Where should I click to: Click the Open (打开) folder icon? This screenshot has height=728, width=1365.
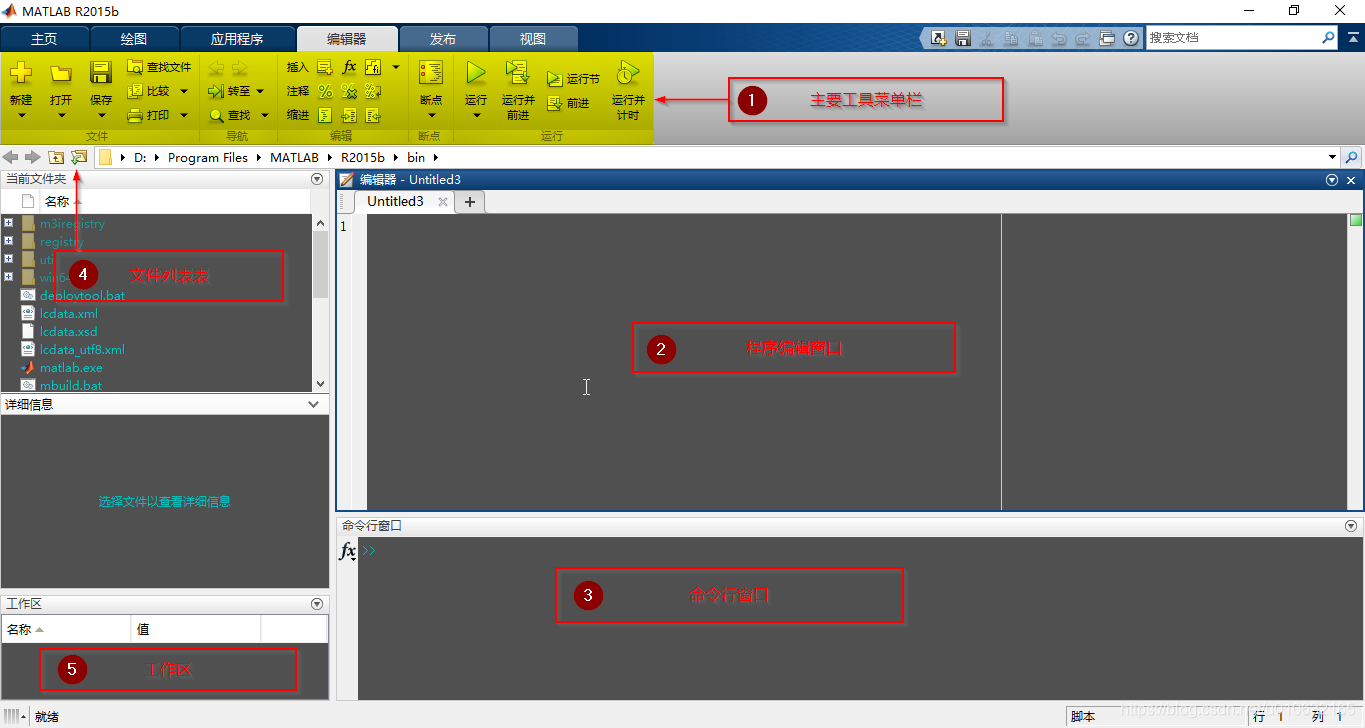[61, 73]
